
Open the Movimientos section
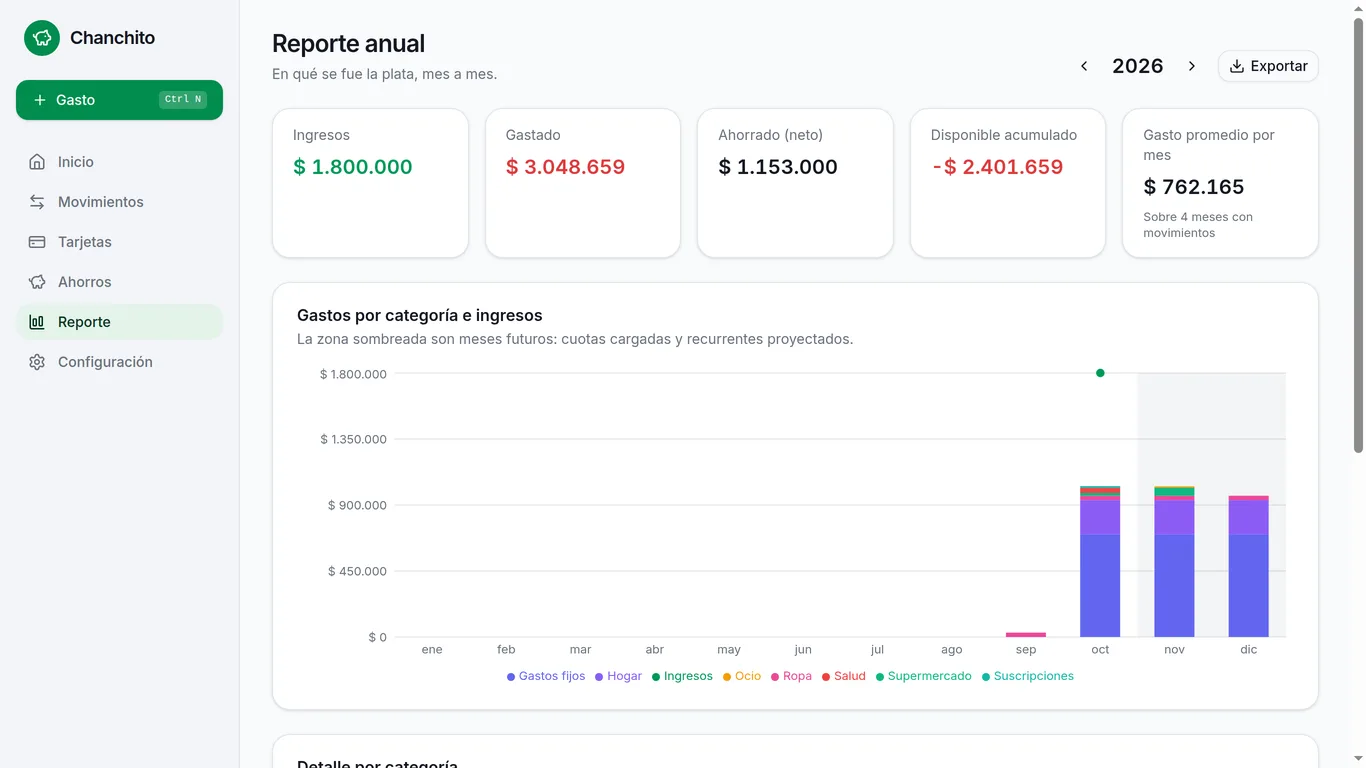pos(119,202)
